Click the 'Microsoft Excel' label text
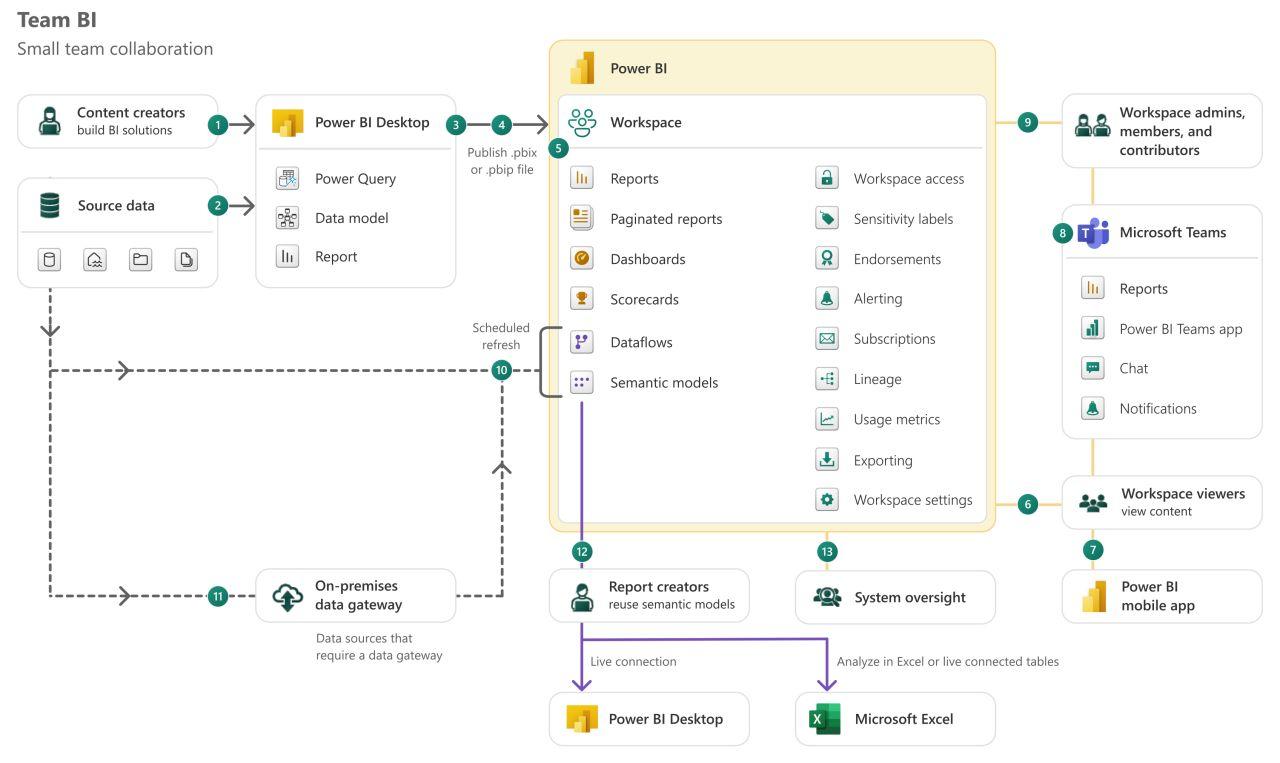1280x763 pixels. [903, 719]
